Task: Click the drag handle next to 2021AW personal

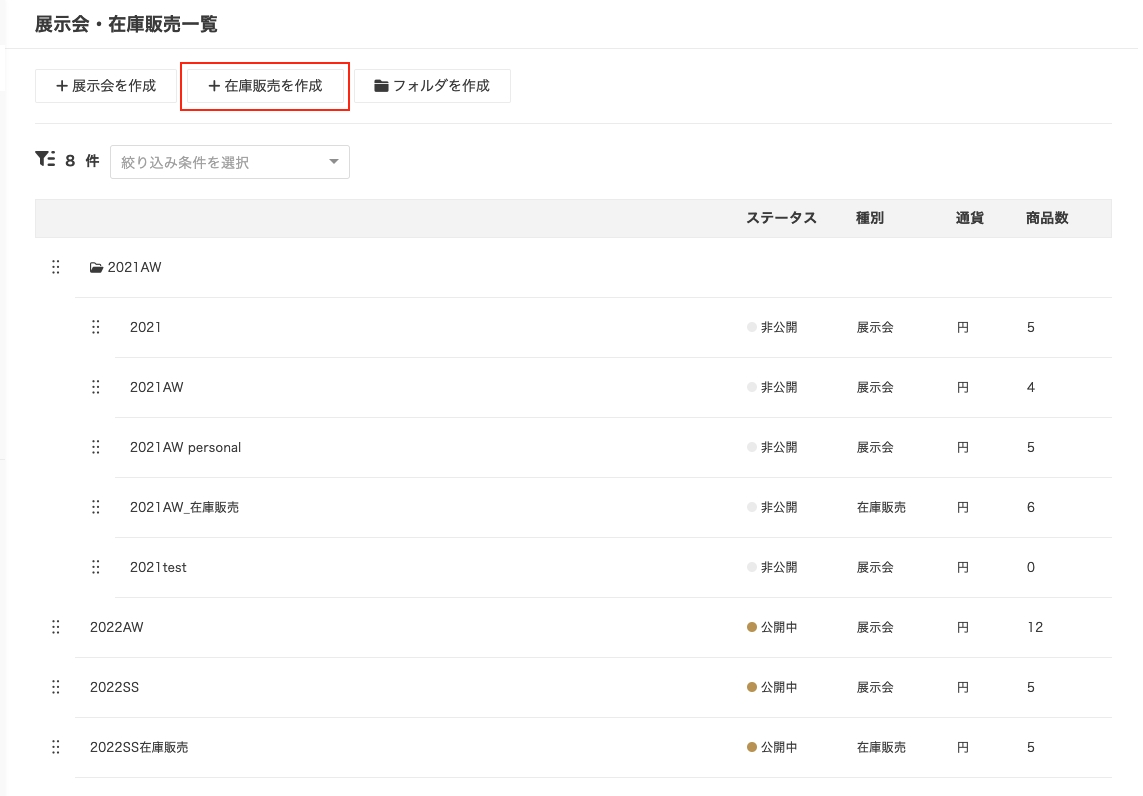Action: pos(96,447)
